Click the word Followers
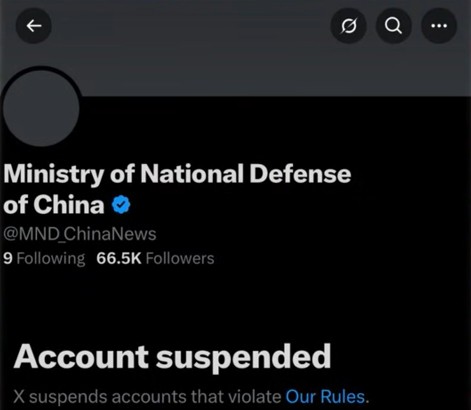 (180, 258)
